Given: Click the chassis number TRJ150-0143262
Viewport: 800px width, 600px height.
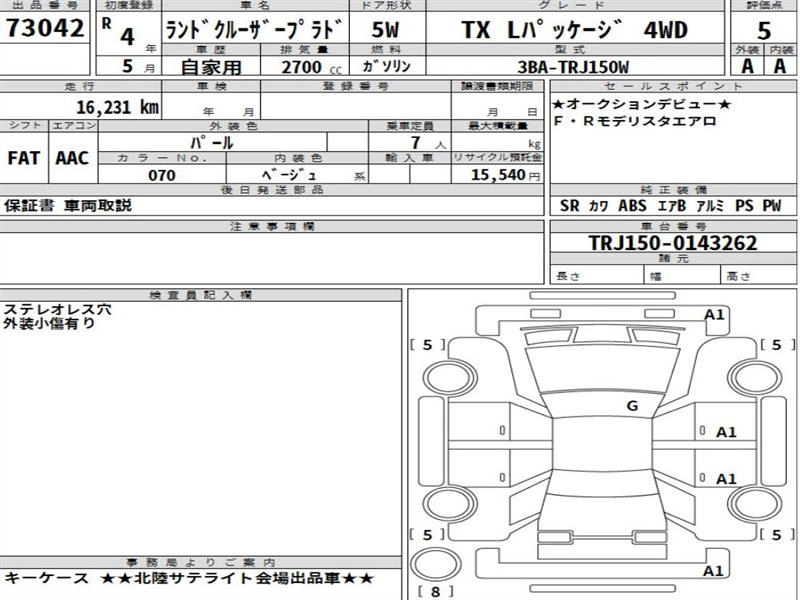Looking at the screenshot, I should point(672,243).
